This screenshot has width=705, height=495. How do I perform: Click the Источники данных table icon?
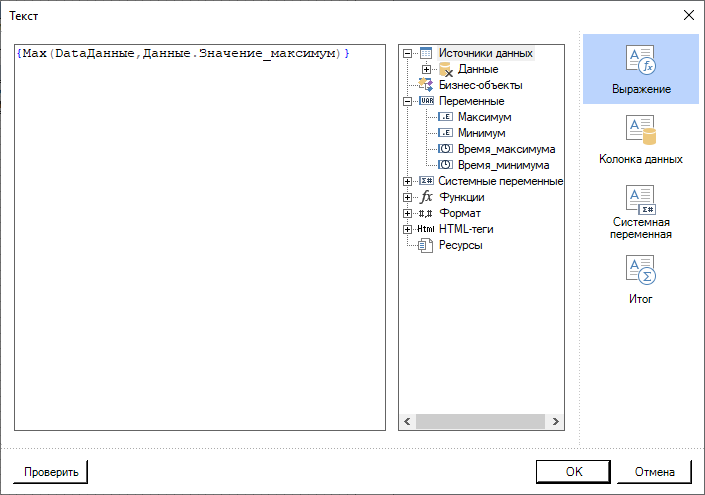click(x=426, y=53)
